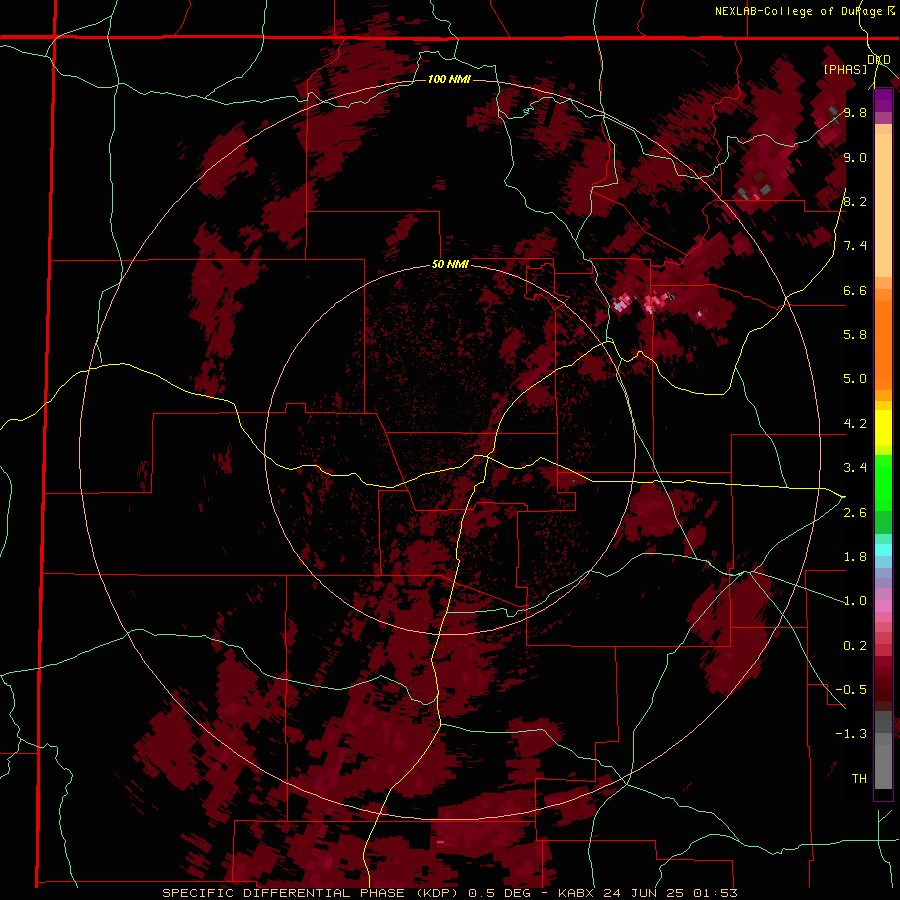
Task: Click the NEXLAB-College of DuPage credit text
Action: (x=799, y=11)
